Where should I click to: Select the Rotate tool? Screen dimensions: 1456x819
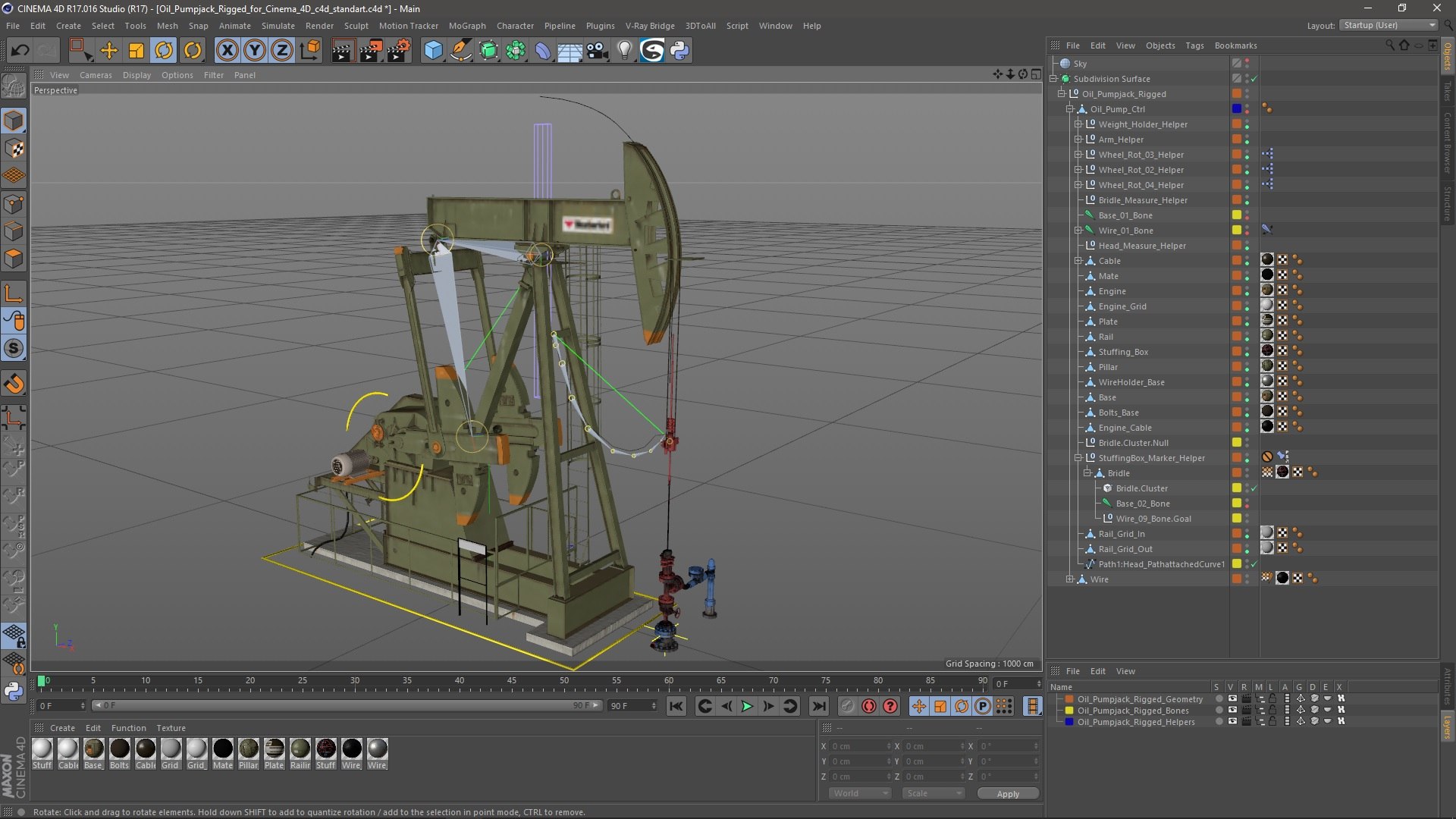click(164, 51)
